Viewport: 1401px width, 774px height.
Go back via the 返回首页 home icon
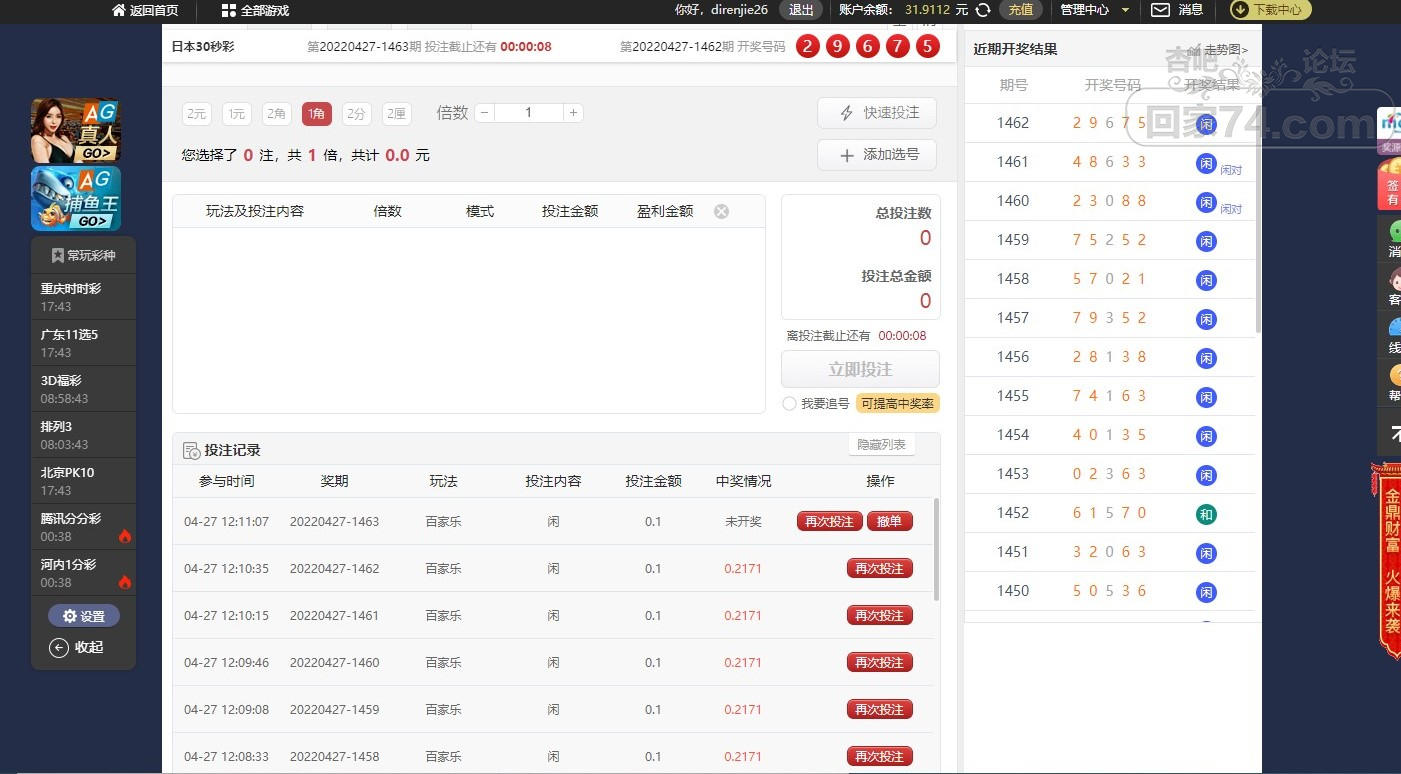point(119,10)
